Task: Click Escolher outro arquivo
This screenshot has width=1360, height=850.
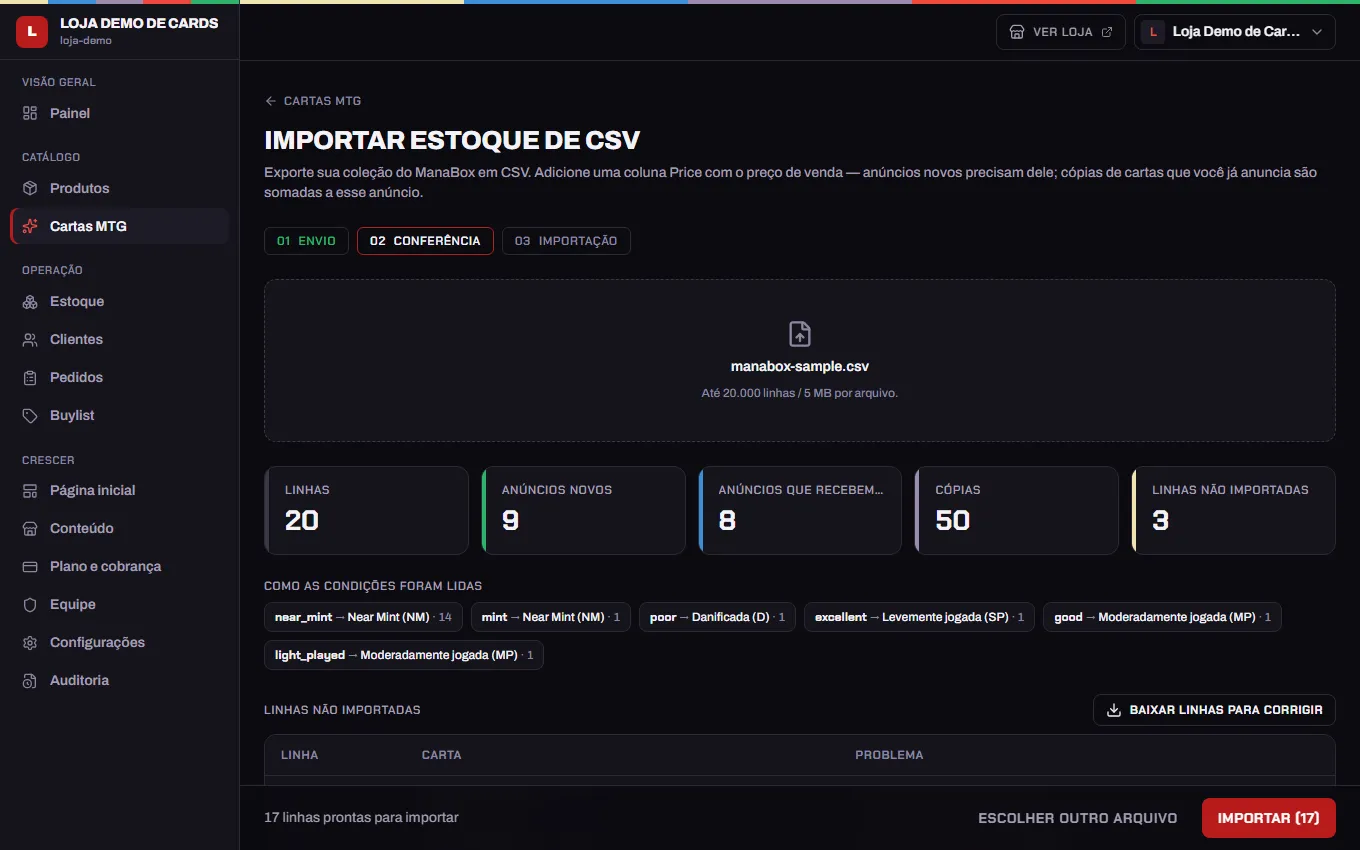Action: coord(1078,818)
